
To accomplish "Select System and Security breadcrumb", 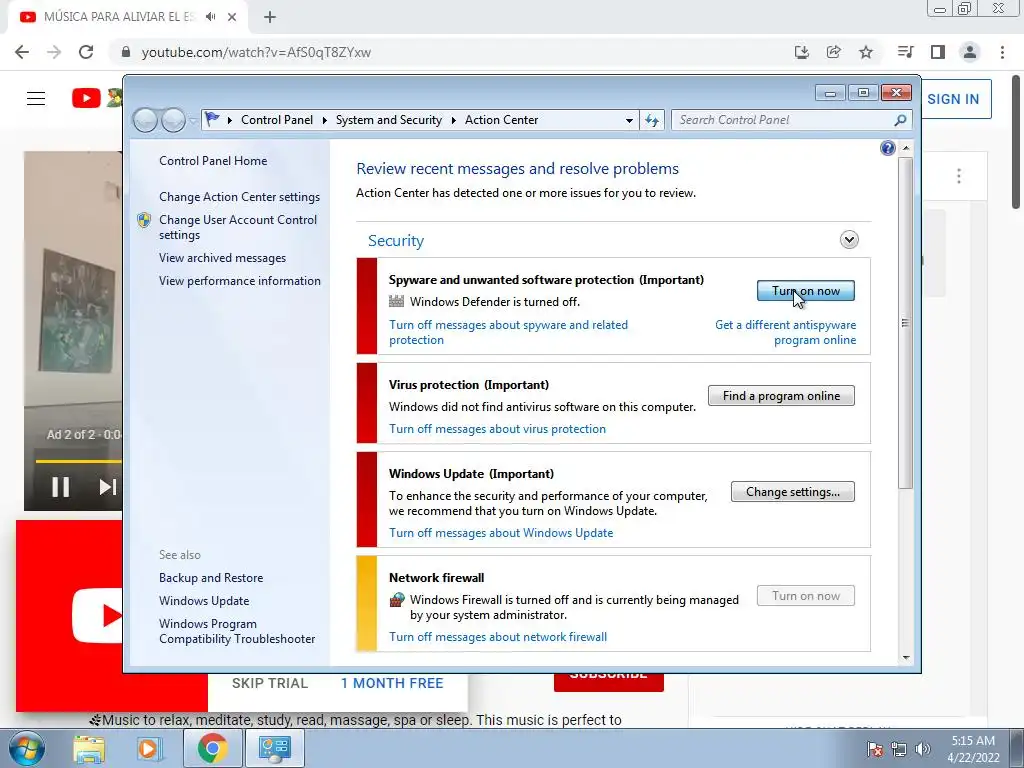I will coord(389,120).
